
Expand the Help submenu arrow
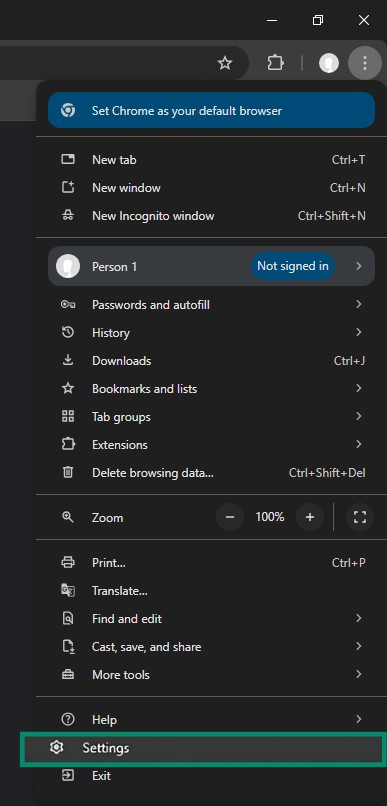click(359, 720)
